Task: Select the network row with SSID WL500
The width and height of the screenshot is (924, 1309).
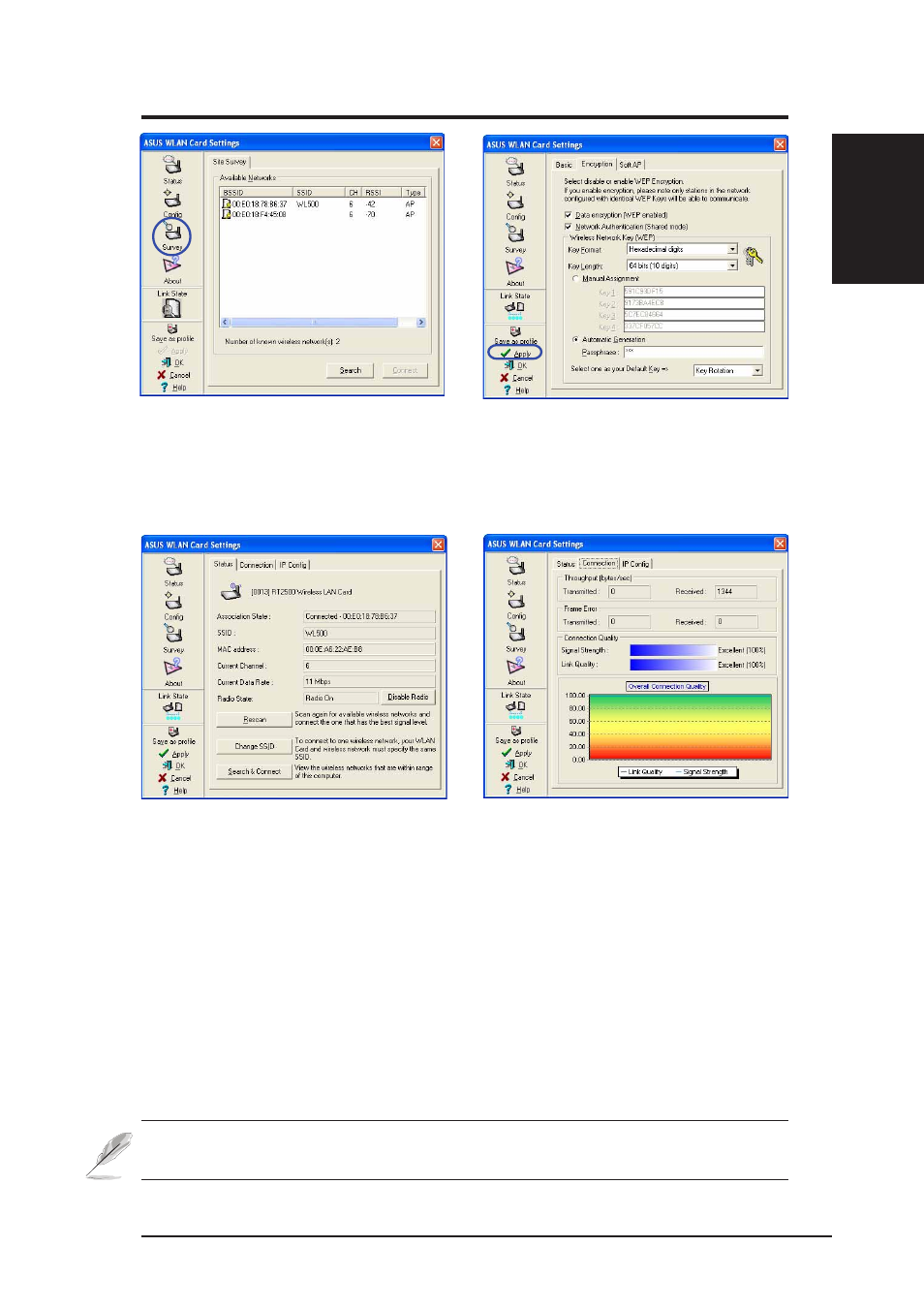Action: 323,204
